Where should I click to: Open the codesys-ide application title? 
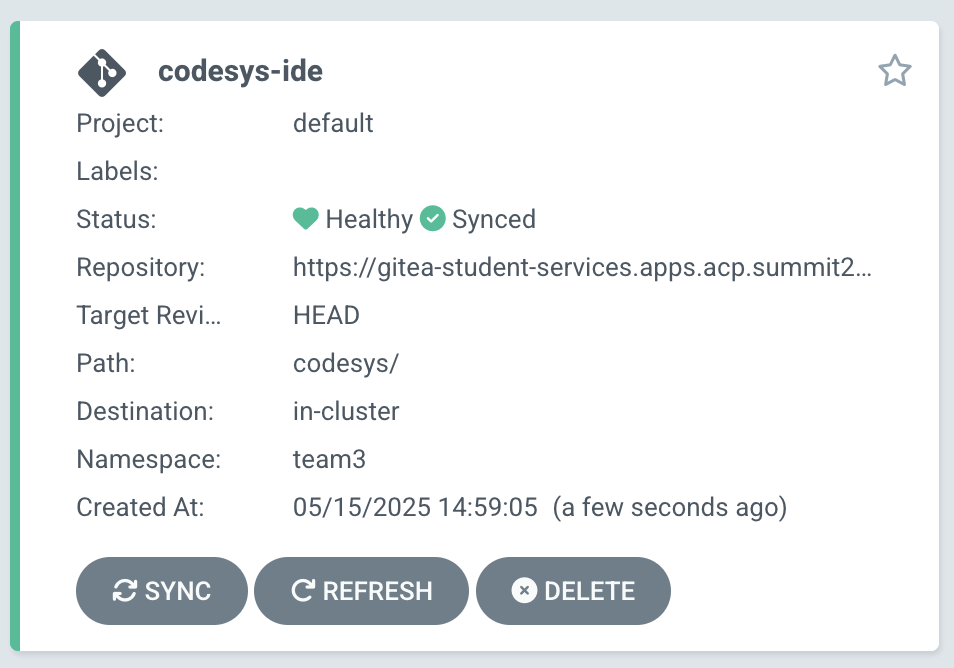240,71
